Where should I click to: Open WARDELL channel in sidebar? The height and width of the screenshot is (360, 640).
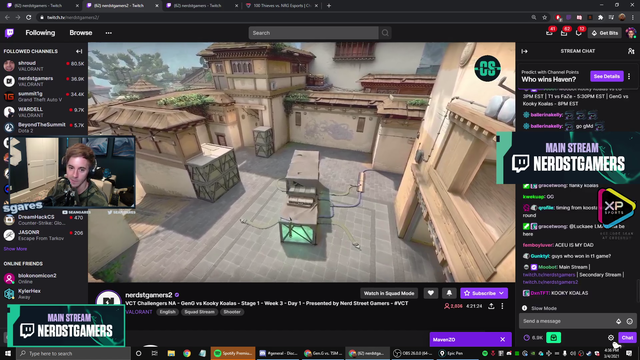[x=44, y=112]
